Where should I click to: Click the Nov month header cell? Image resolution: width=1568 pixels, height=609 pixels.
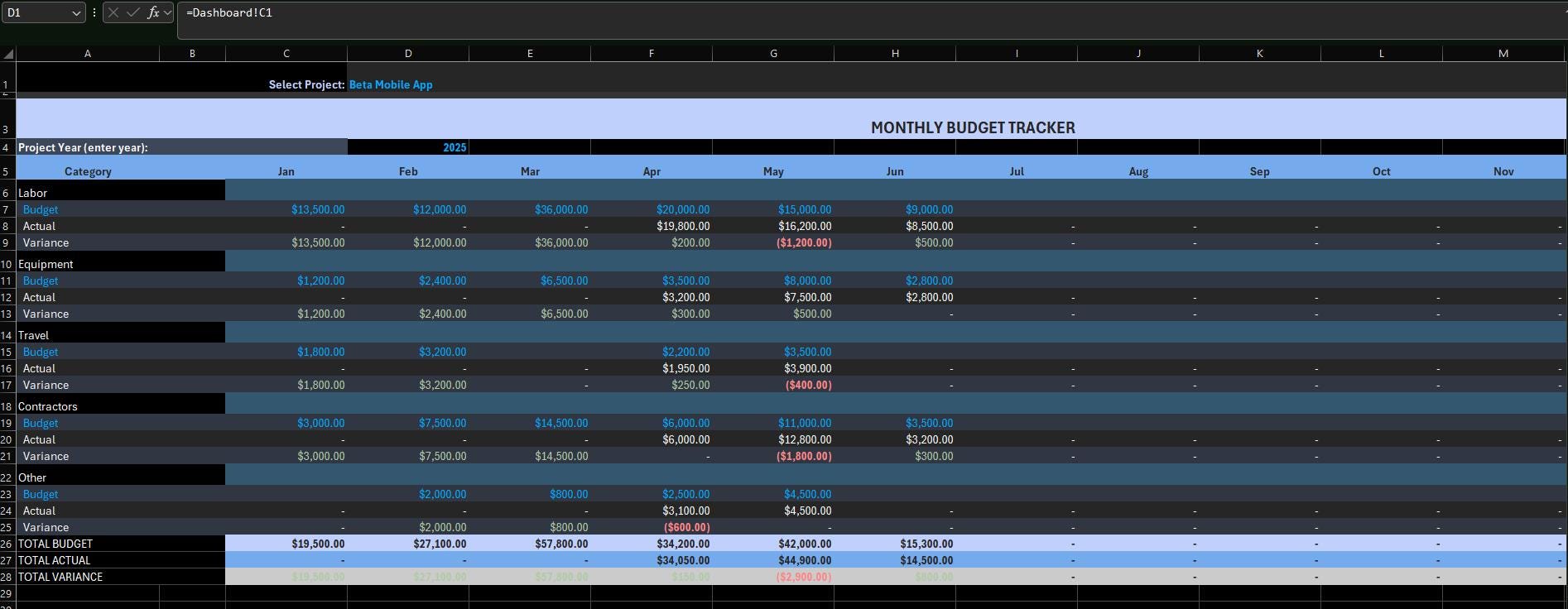[1503, 168]
